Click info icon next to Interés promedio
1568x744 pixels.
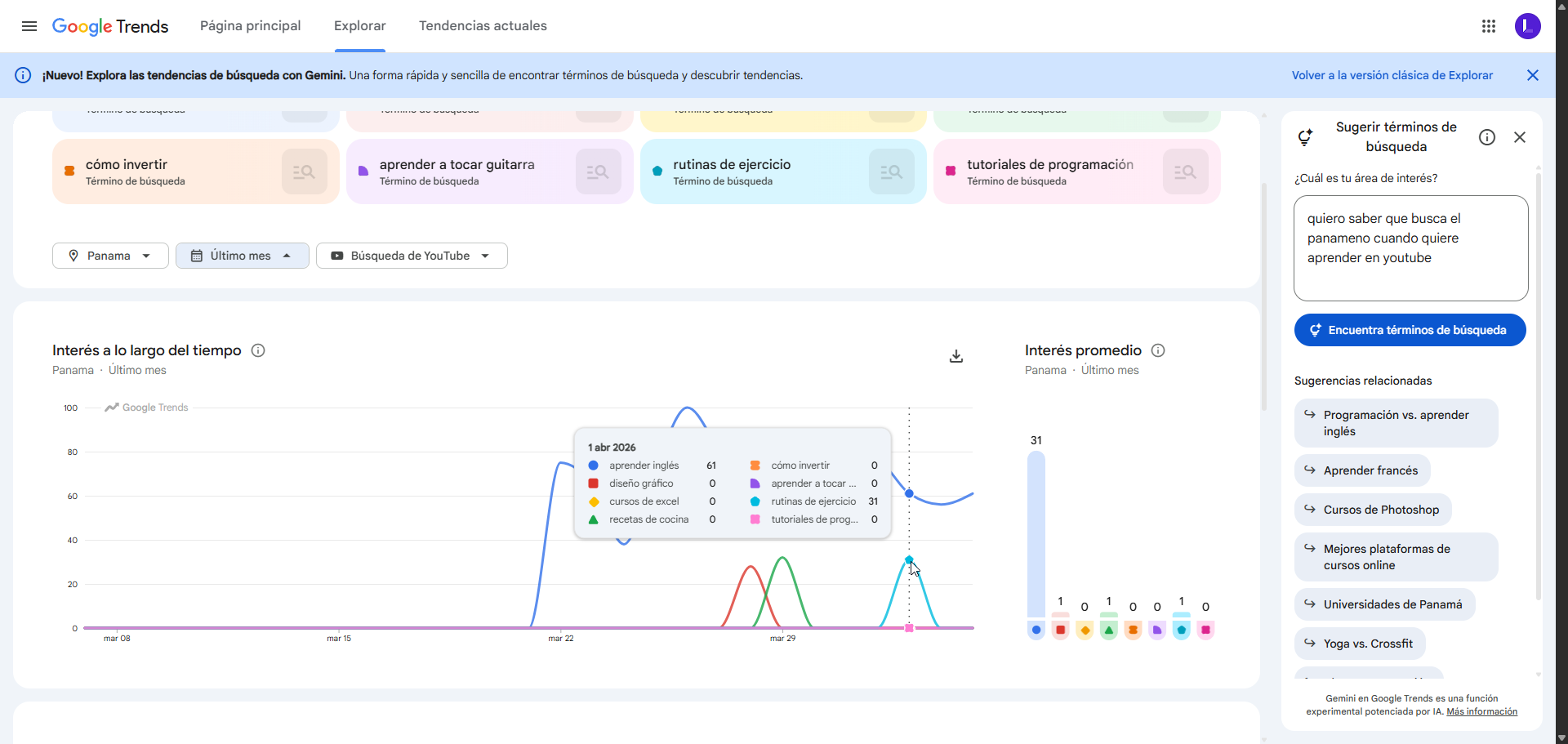coord(1158,350)
